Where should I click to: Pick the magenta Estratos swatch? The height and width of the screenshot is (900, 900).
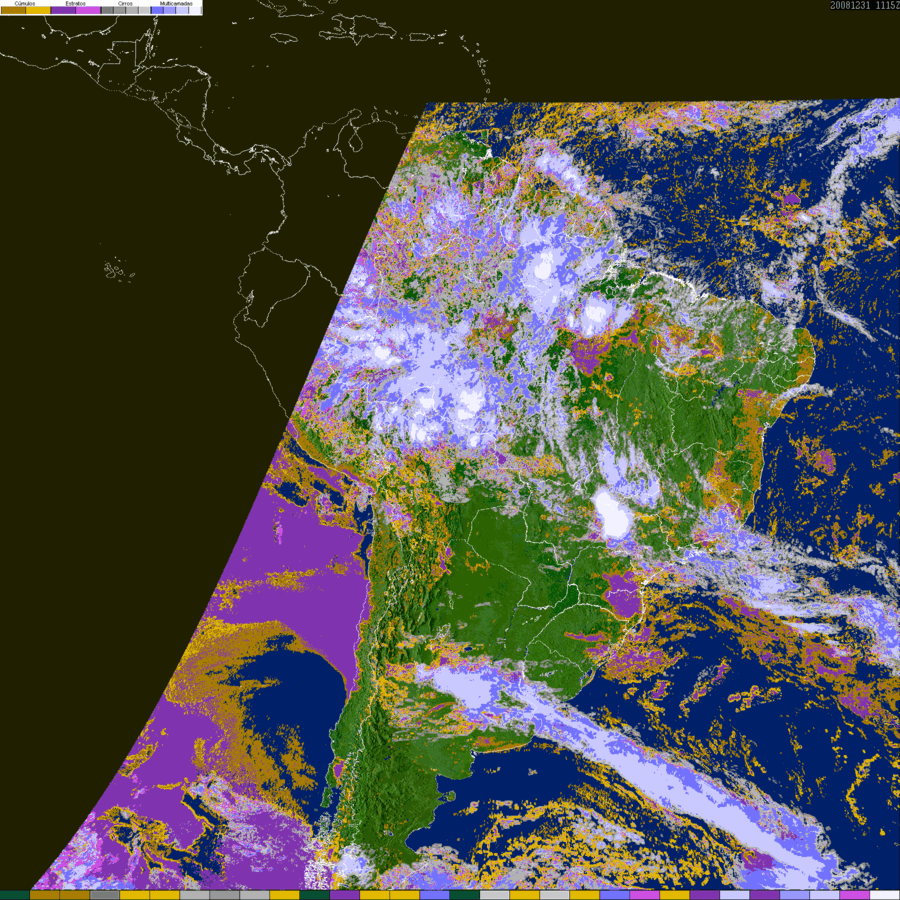click(88, 10)
